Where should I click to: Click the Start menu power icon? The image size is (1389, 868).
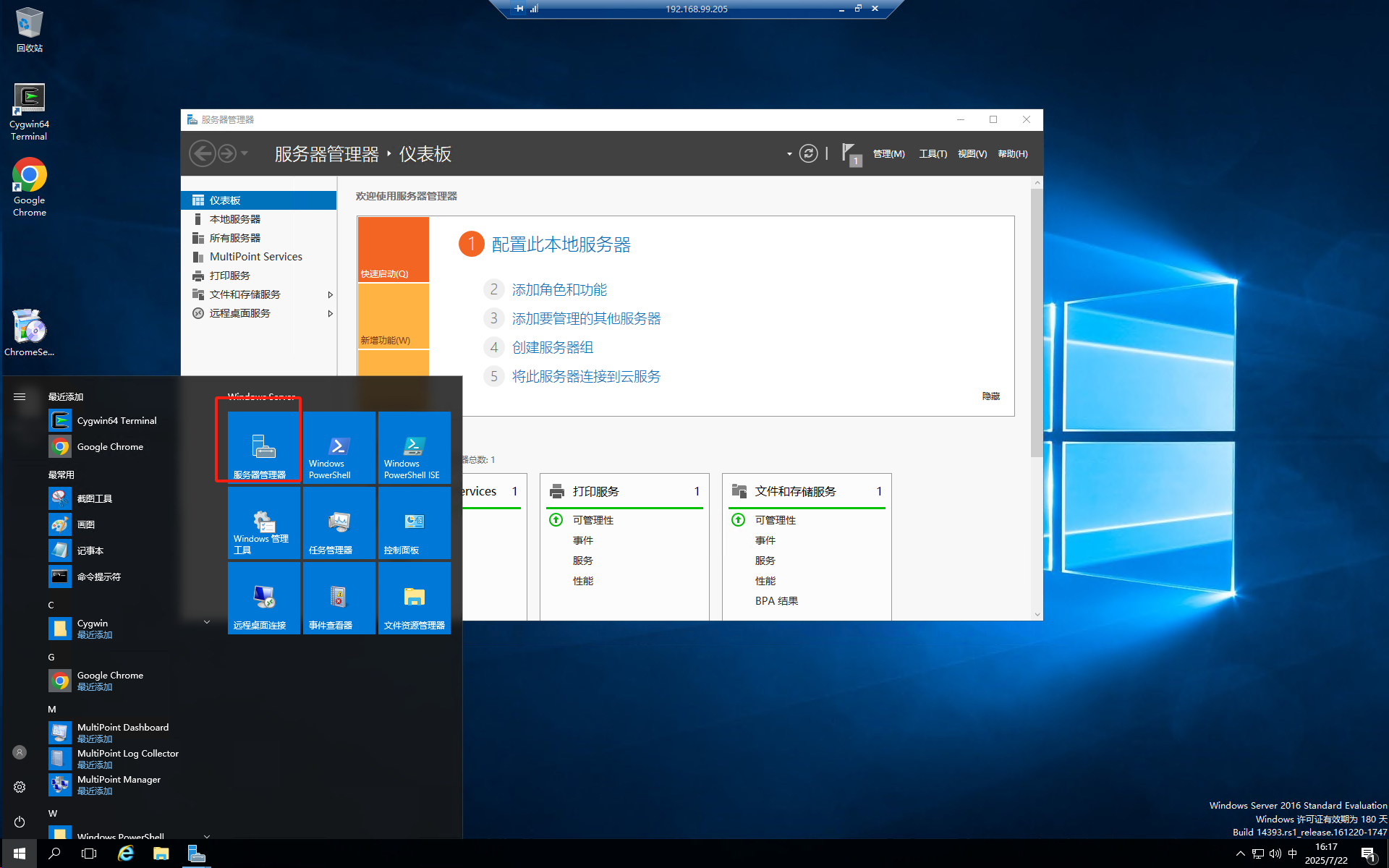coord(20,822)
